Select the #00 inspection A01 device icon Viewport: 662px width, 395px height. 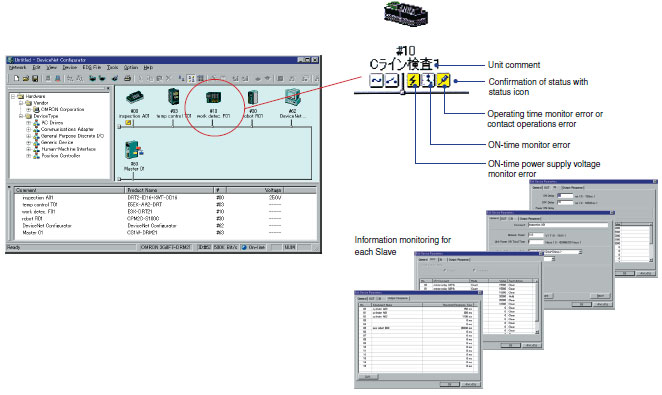pos(135,98)
